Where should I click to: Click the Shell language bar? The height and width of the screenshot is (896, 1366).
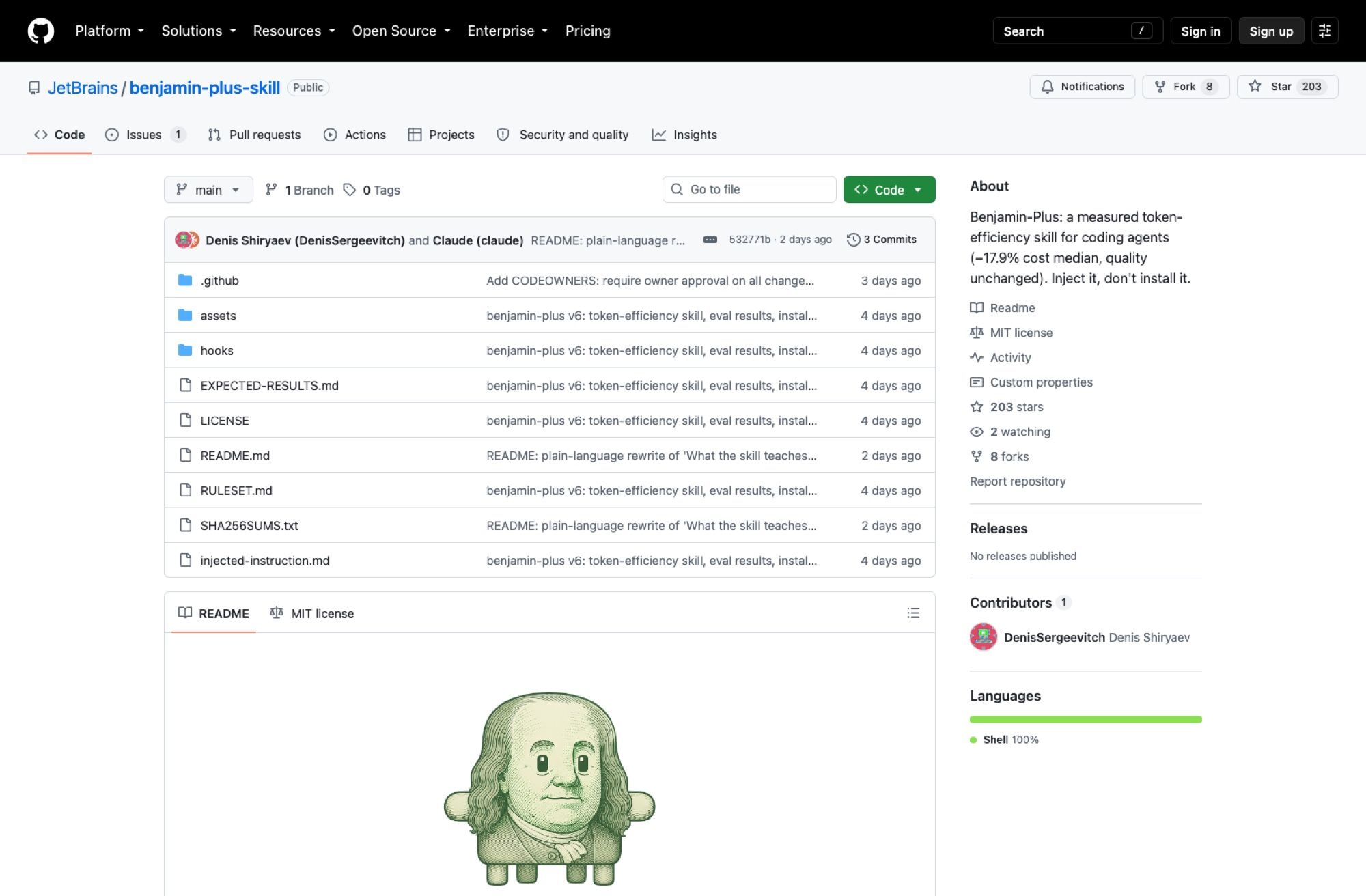[1086, 719]
